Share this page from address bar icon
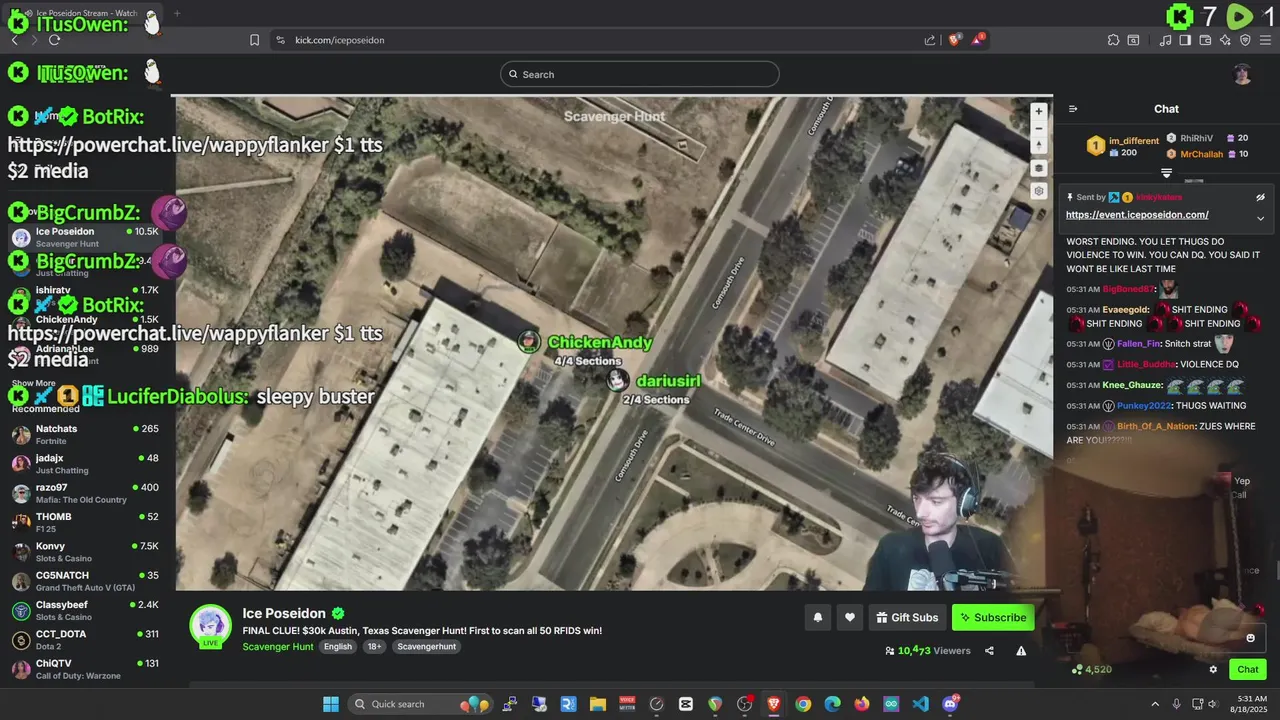The width and height of the screenshot is (1280, 720). coord(930,40)
